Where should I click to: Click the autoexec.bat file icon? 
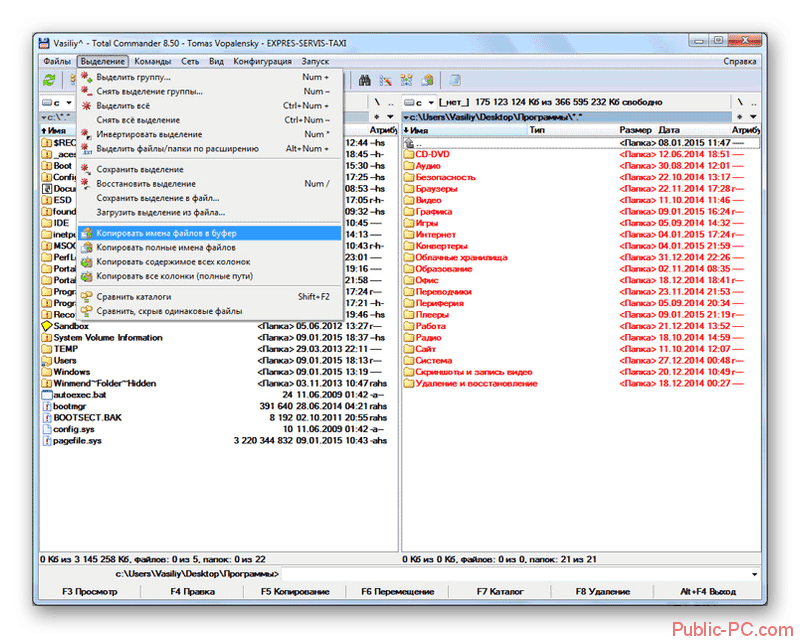tap(46, 395)
